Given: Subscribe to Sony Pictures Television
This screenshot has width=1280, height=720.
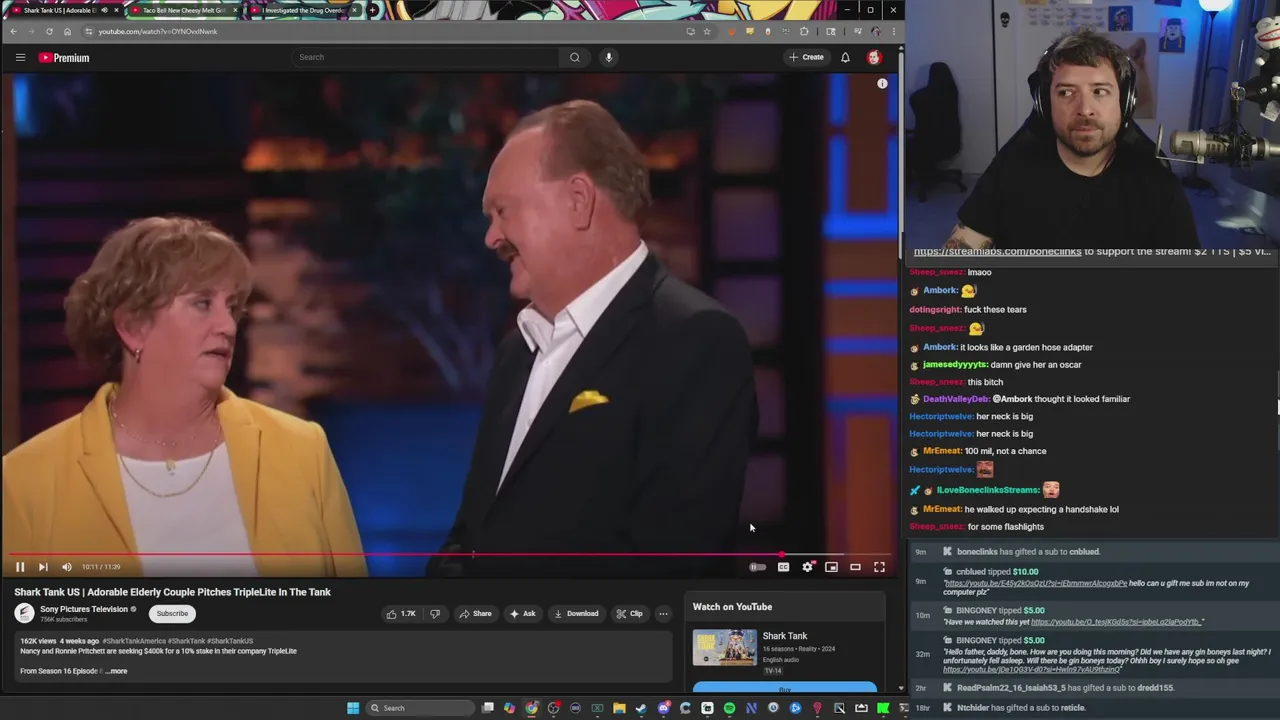Looking at the screenshot, I should (x=172, y=614).
